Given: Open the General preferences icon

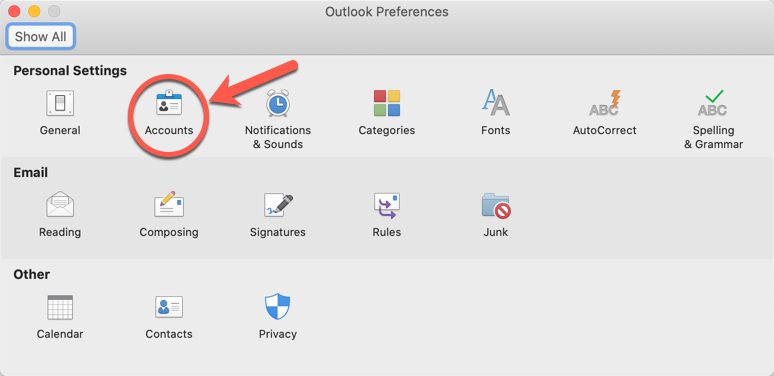Looking at the screenshot, I should pyautogui.click(x=60, y=103).
